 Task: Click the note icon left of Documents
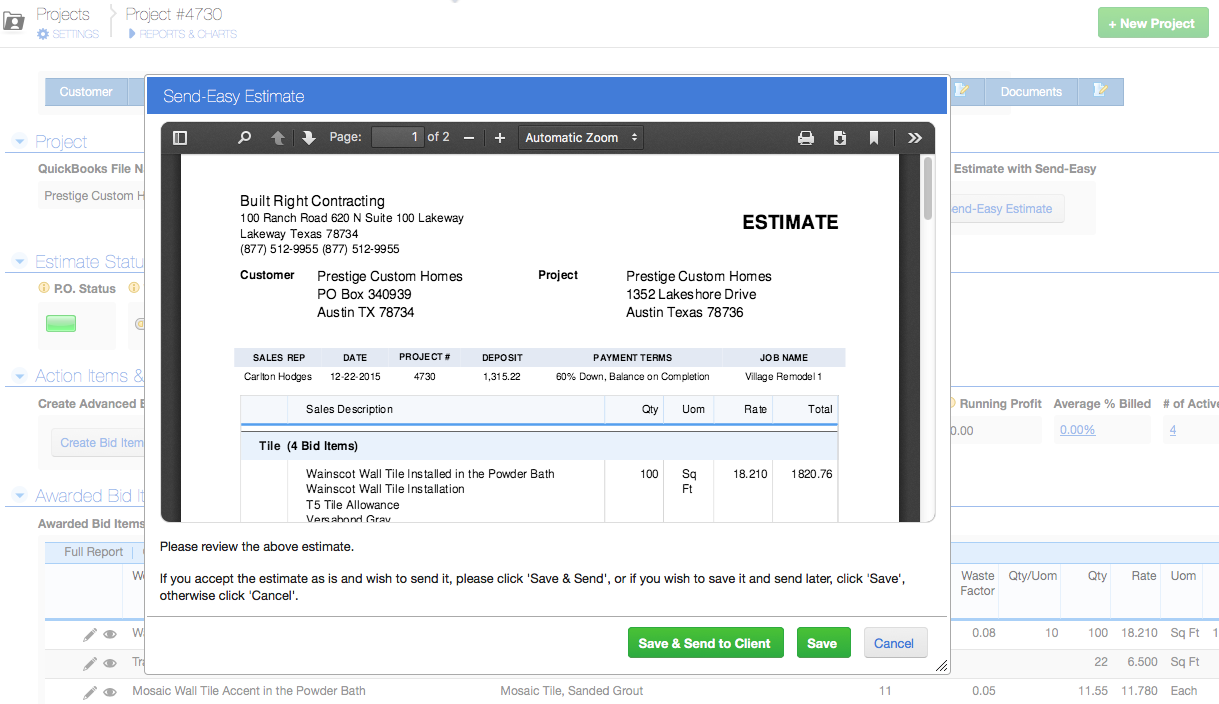point(962,91)
